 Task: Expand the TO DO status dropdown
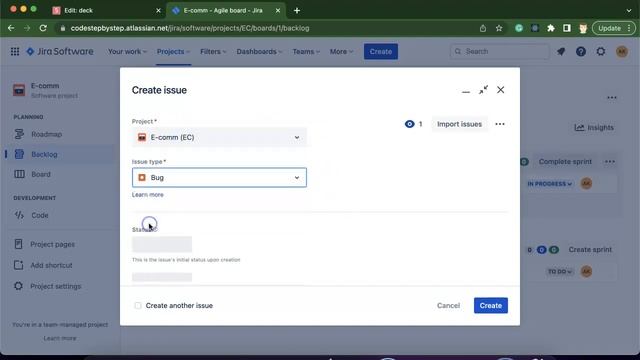(x=560, y=271)
